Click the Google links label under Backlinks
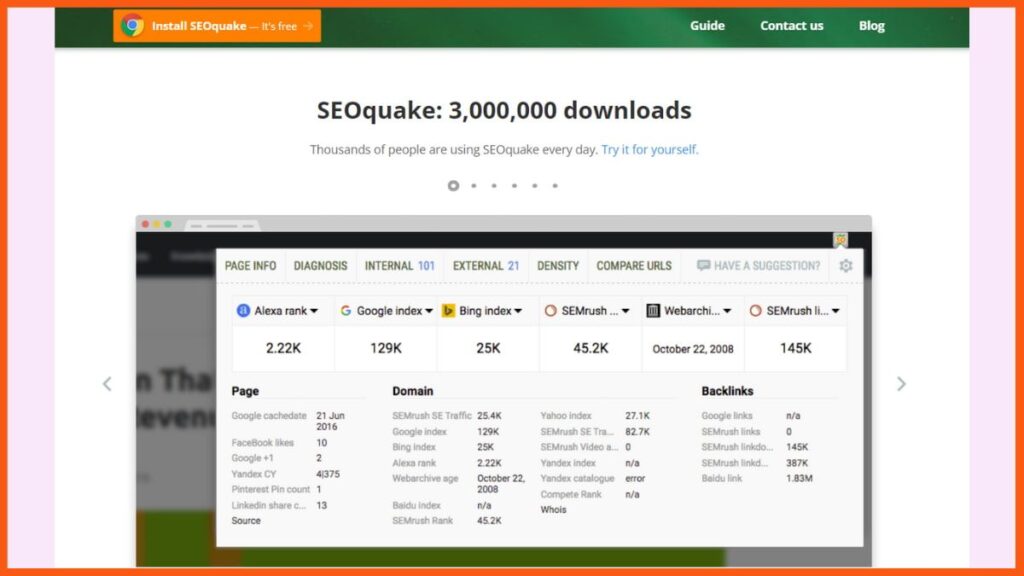 coord(727,416)
